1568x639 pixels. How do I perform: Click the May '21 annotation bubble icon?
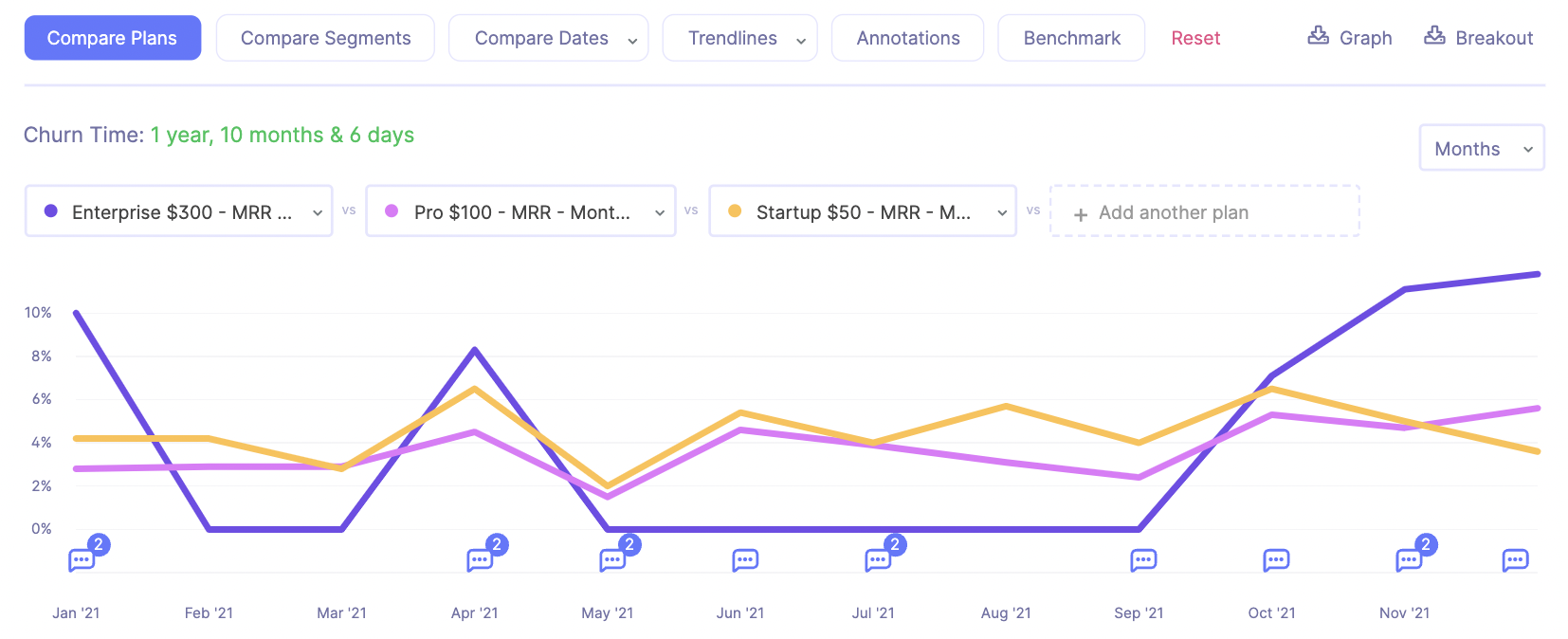tap(613, 559)
